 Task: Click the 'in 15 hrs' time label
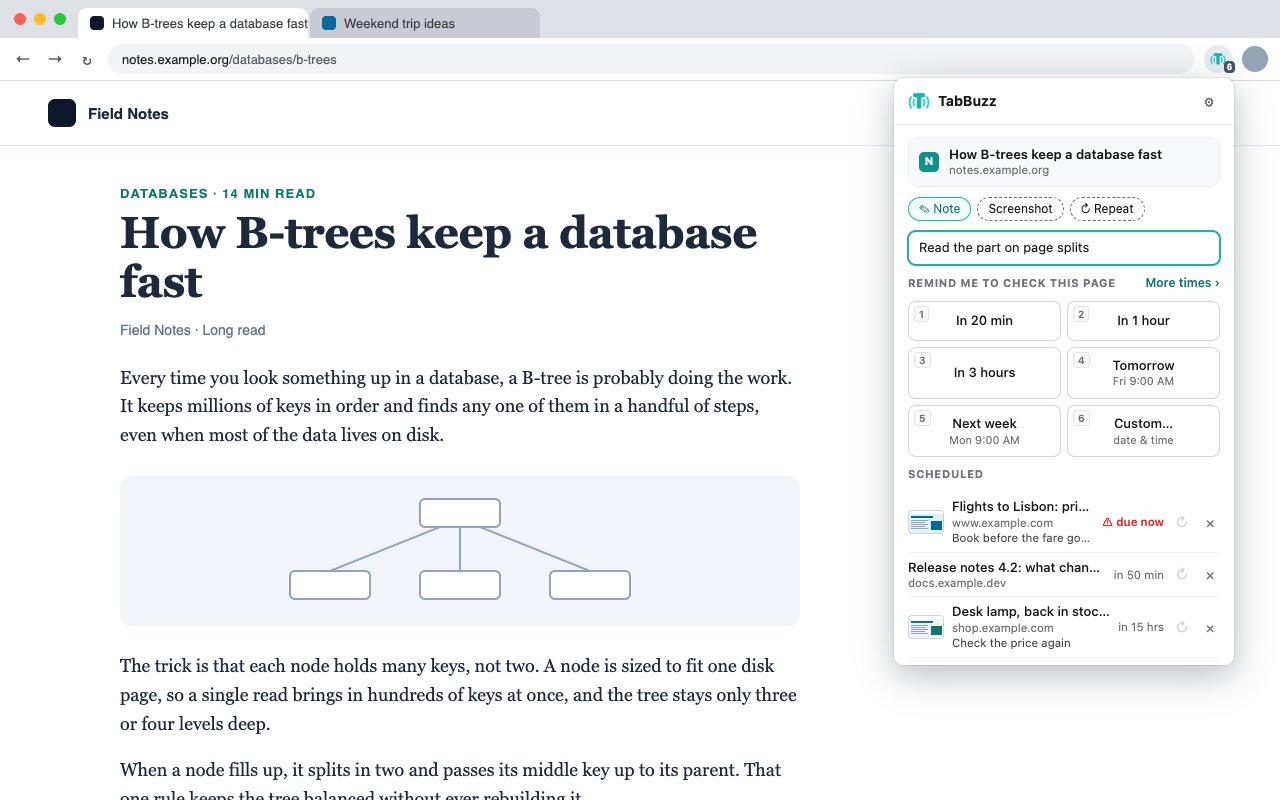pyautogui.click(x=1141, y=627)
